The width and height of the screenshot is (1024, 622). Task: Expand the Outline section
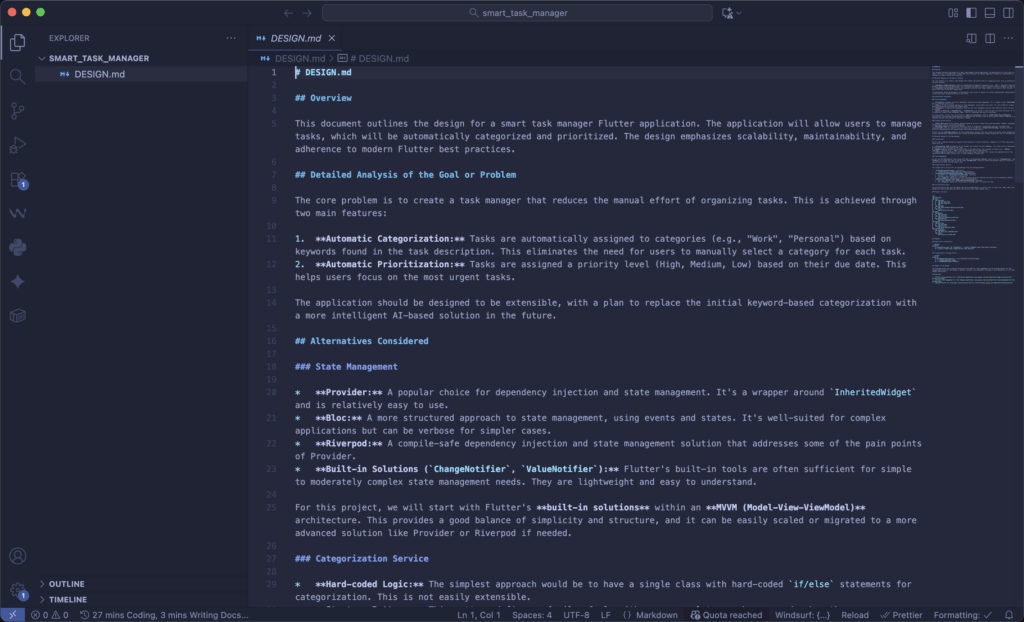pos(66,584)
